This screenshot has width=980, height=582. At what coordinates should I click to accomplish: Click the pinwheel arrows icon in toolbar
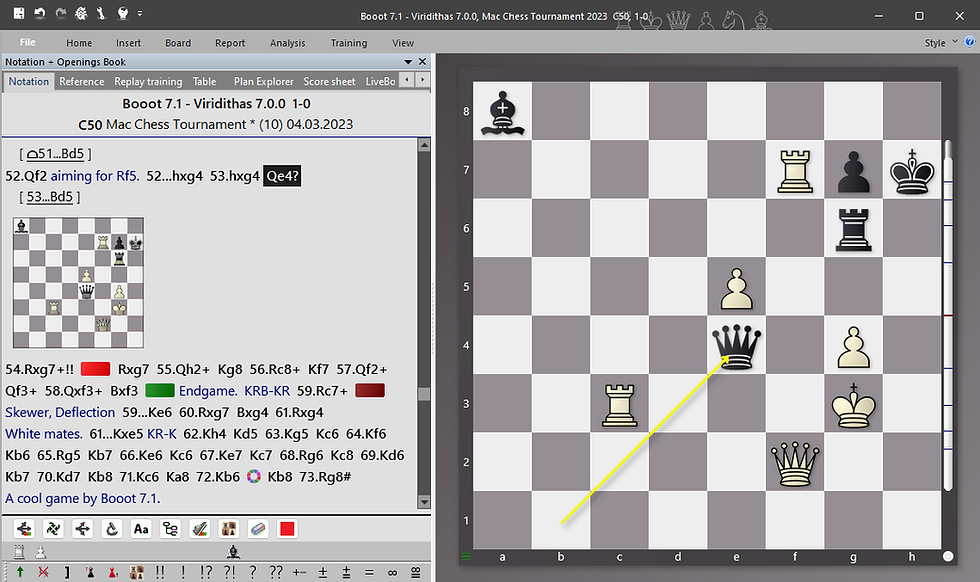[53, 529]
